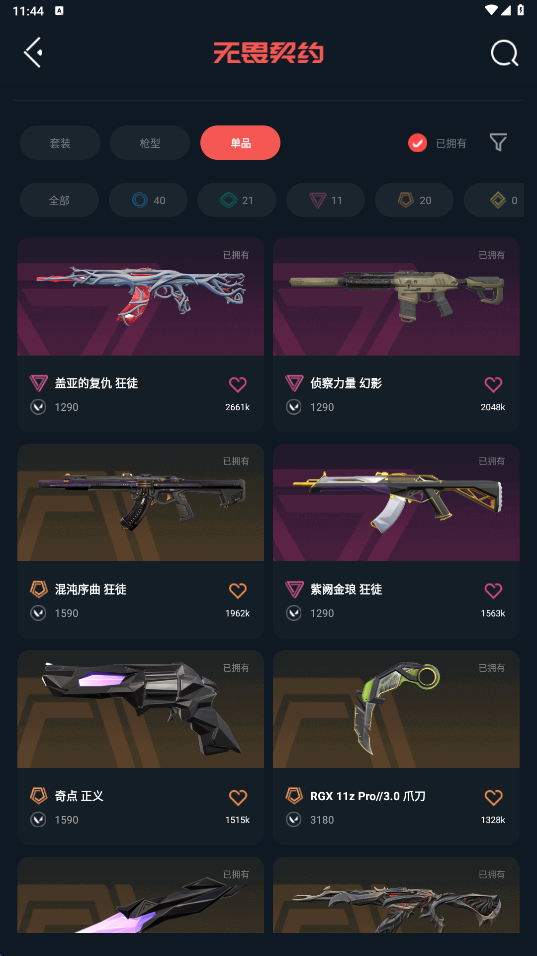Viewport: 537px width, 956px height.
Task: Open the search magnifier icon
Action: [505, 53]
